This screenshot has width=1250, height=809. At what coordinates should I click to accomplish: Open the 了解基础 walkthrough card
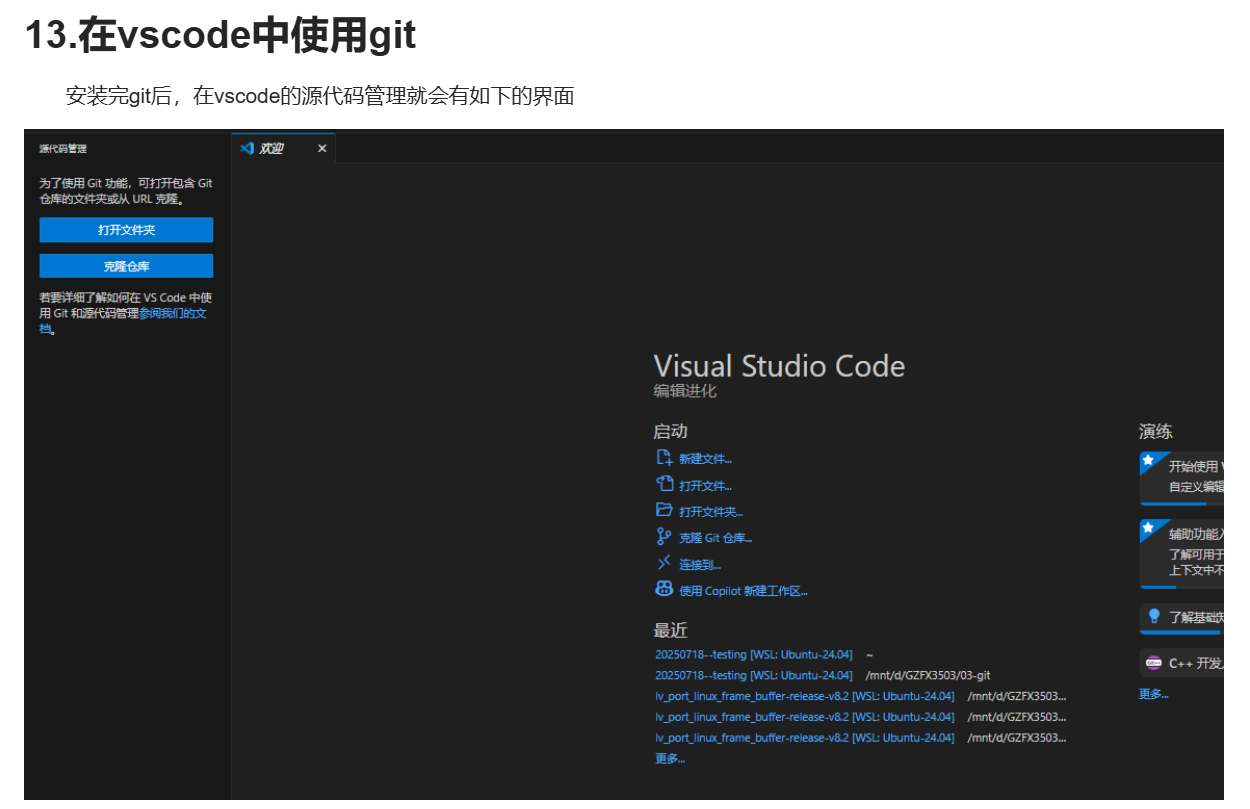coord(1181,618)
